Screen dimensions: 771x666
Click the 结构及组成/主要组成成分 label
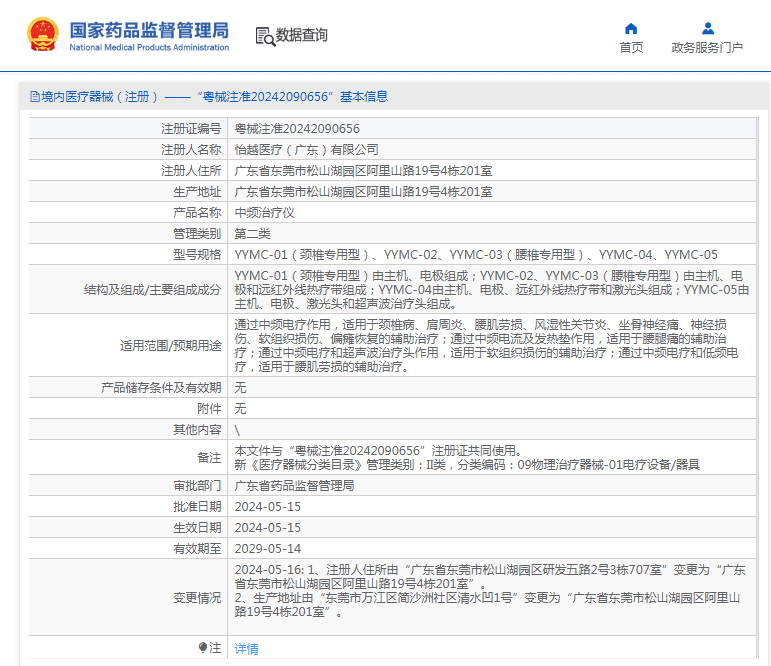coord(152,290)
